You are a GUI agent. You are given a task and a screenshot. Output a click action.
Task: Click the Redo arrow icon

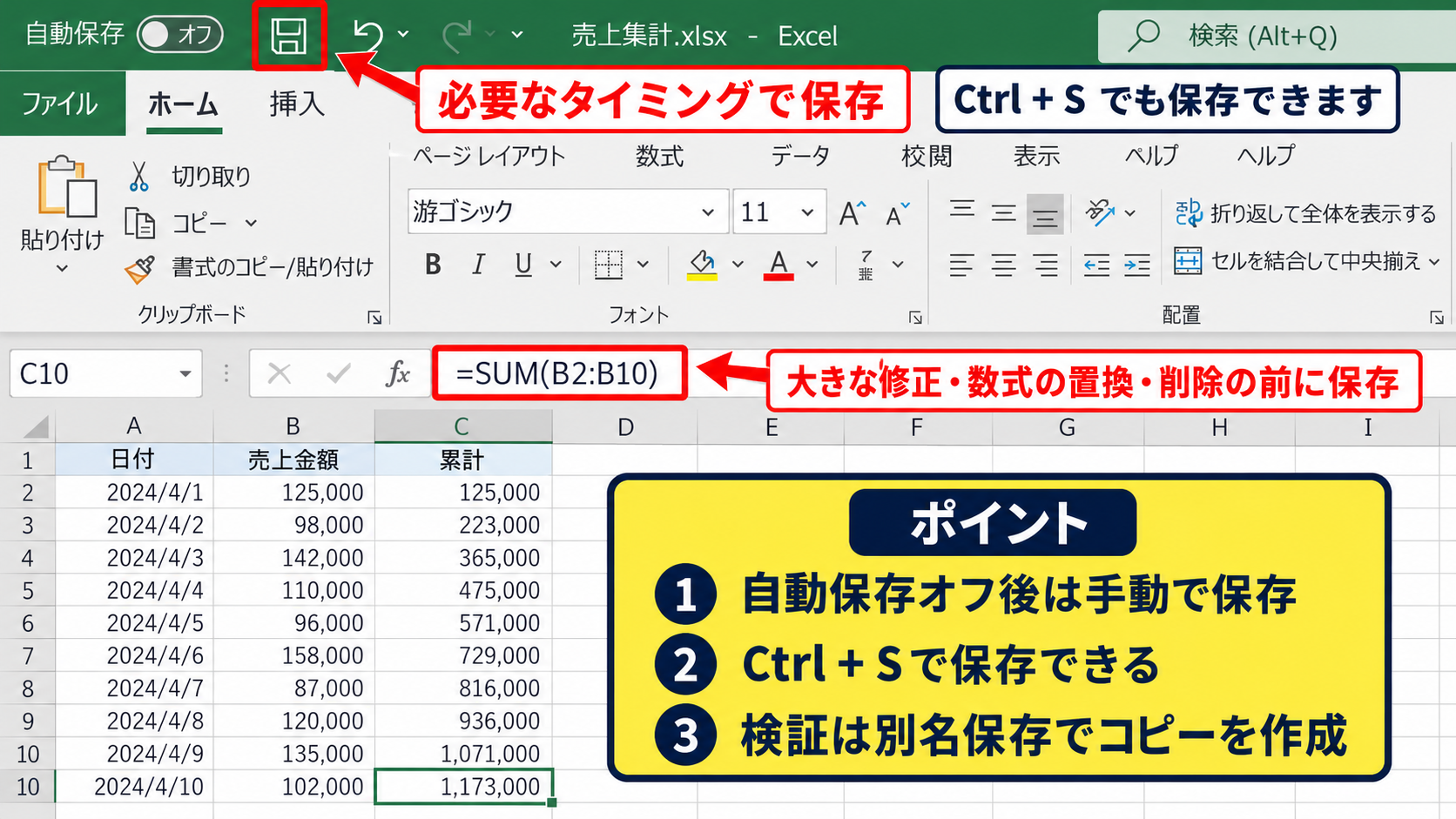pyautogui.click(x=458, y=36)
